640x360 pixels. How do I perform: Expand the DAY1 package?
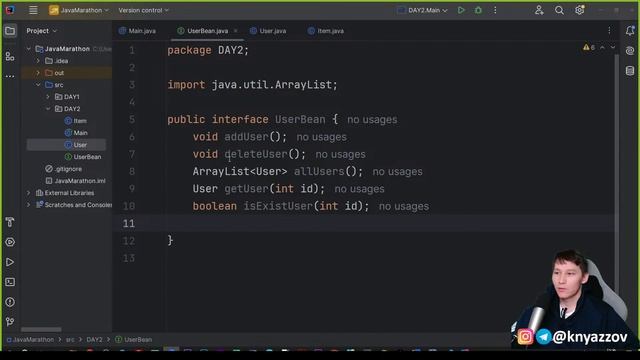[48, 97]
